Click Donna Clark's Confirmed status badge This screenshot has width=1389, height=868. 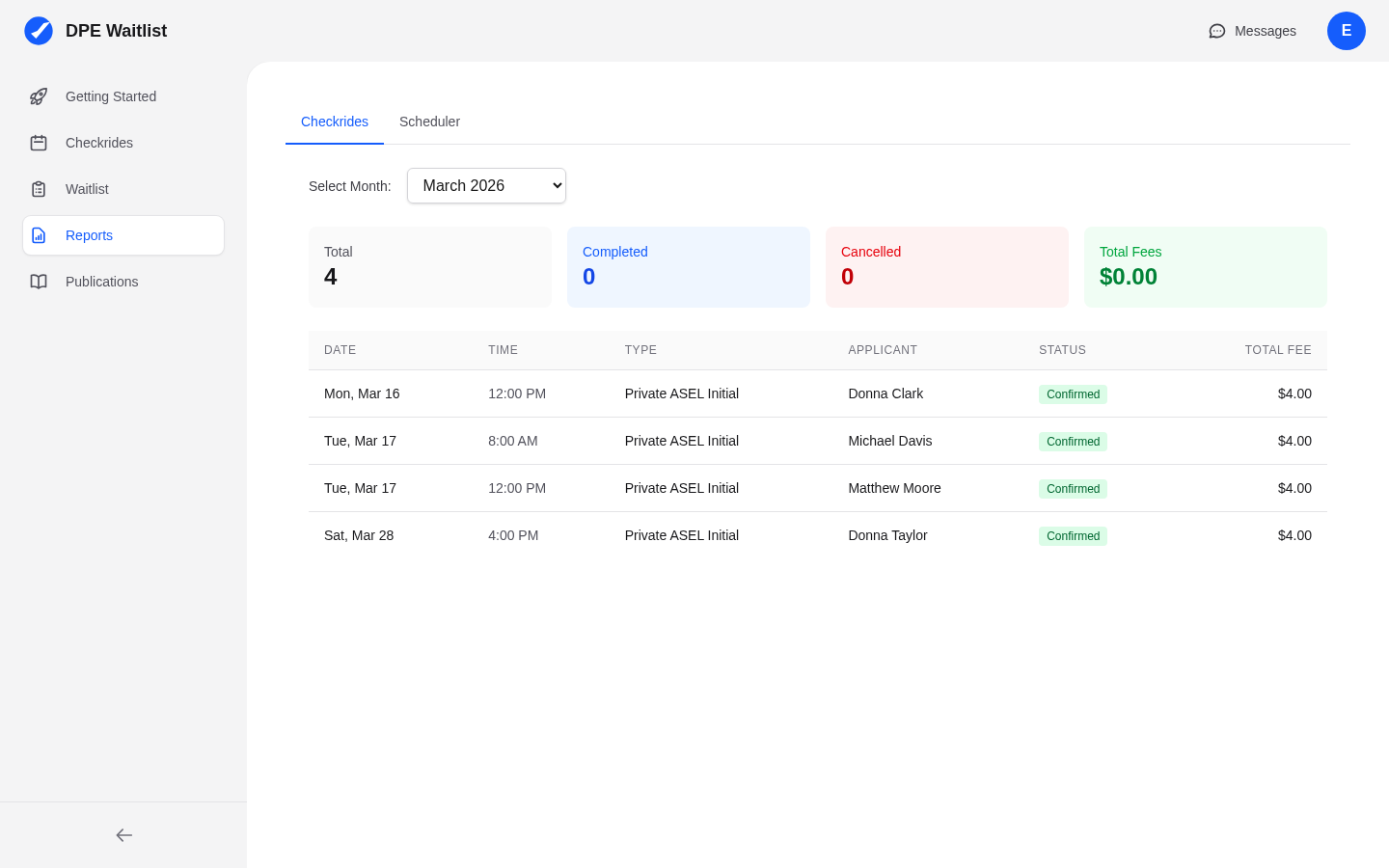point(1073,393)
